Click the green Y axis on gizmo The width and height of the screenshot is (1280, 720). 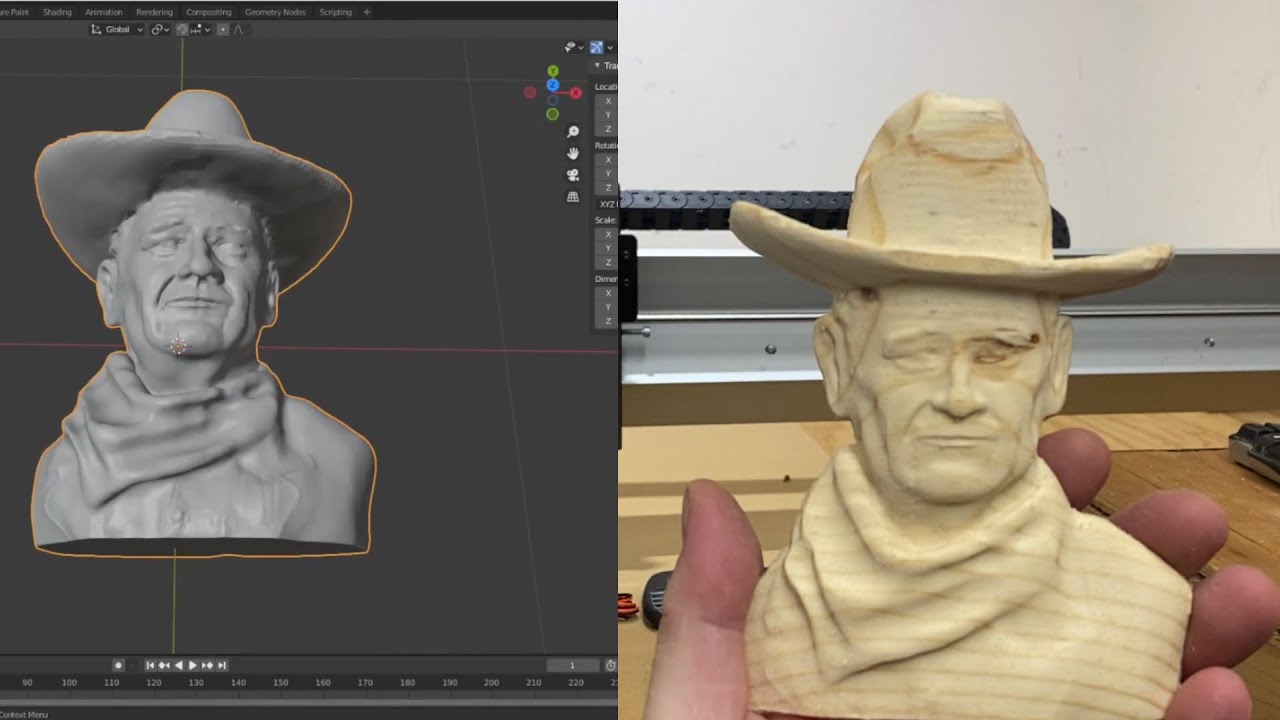click(552, 71)
